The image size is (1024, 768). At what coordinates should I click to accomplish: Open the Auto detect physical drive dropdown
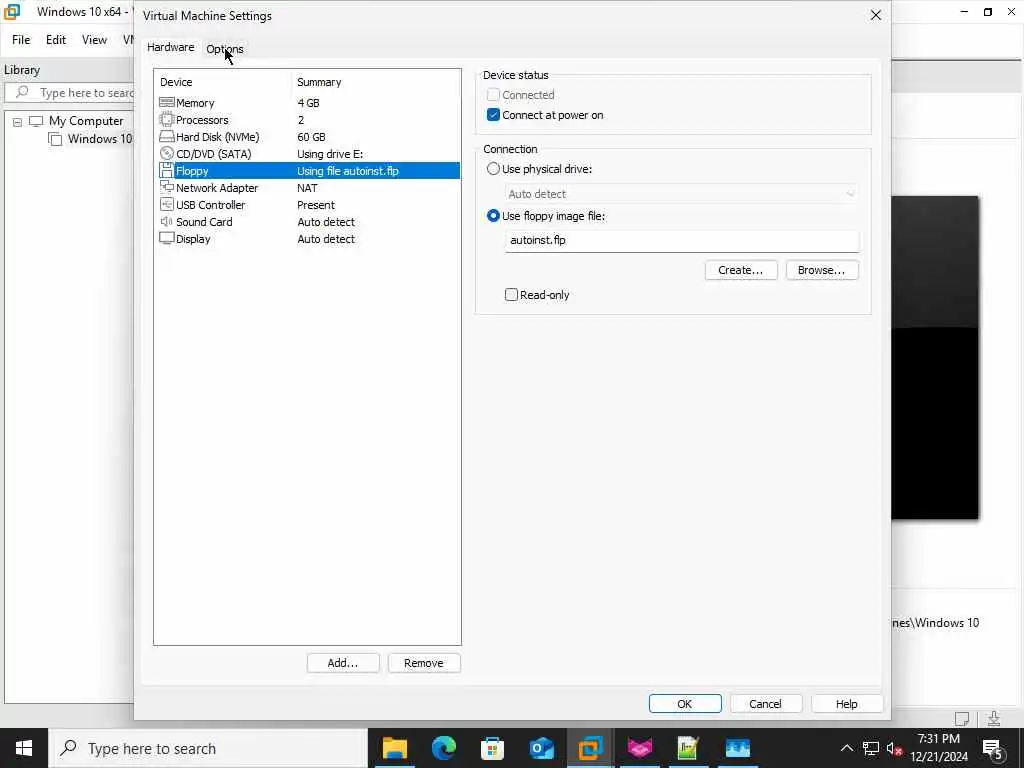pyautogui.click(x=681, y=194)
